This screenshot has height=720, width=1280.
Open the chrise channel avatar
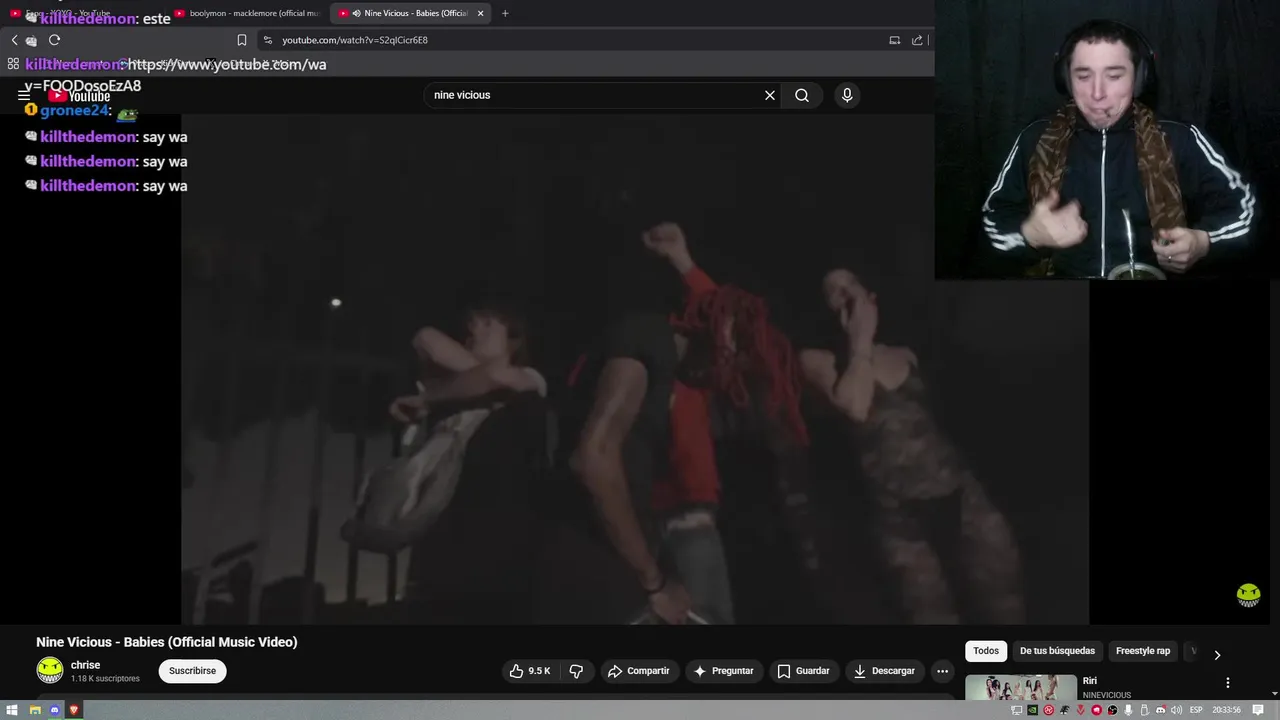click(x=50, y=670)
